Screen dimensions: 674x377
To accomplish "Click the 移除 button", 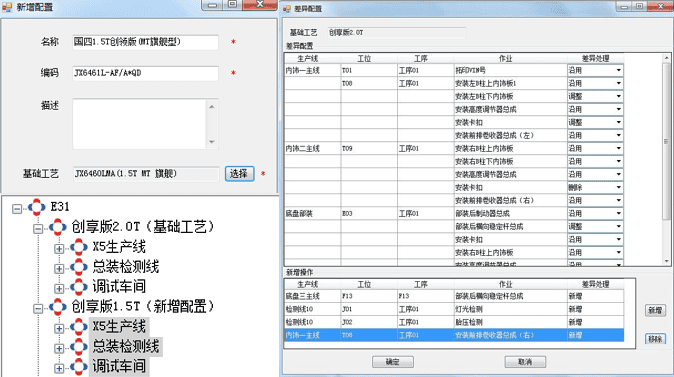I will click(655, 339).
